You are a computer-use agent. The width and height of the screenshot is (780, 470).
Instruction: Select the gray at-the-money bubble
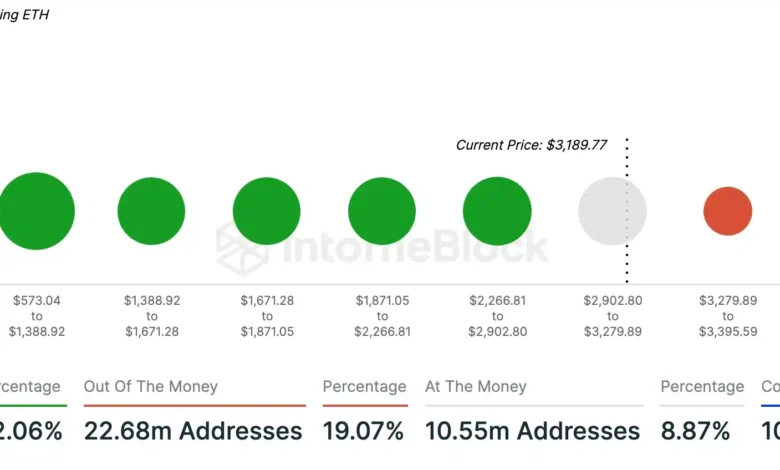(x=612, y=211)
